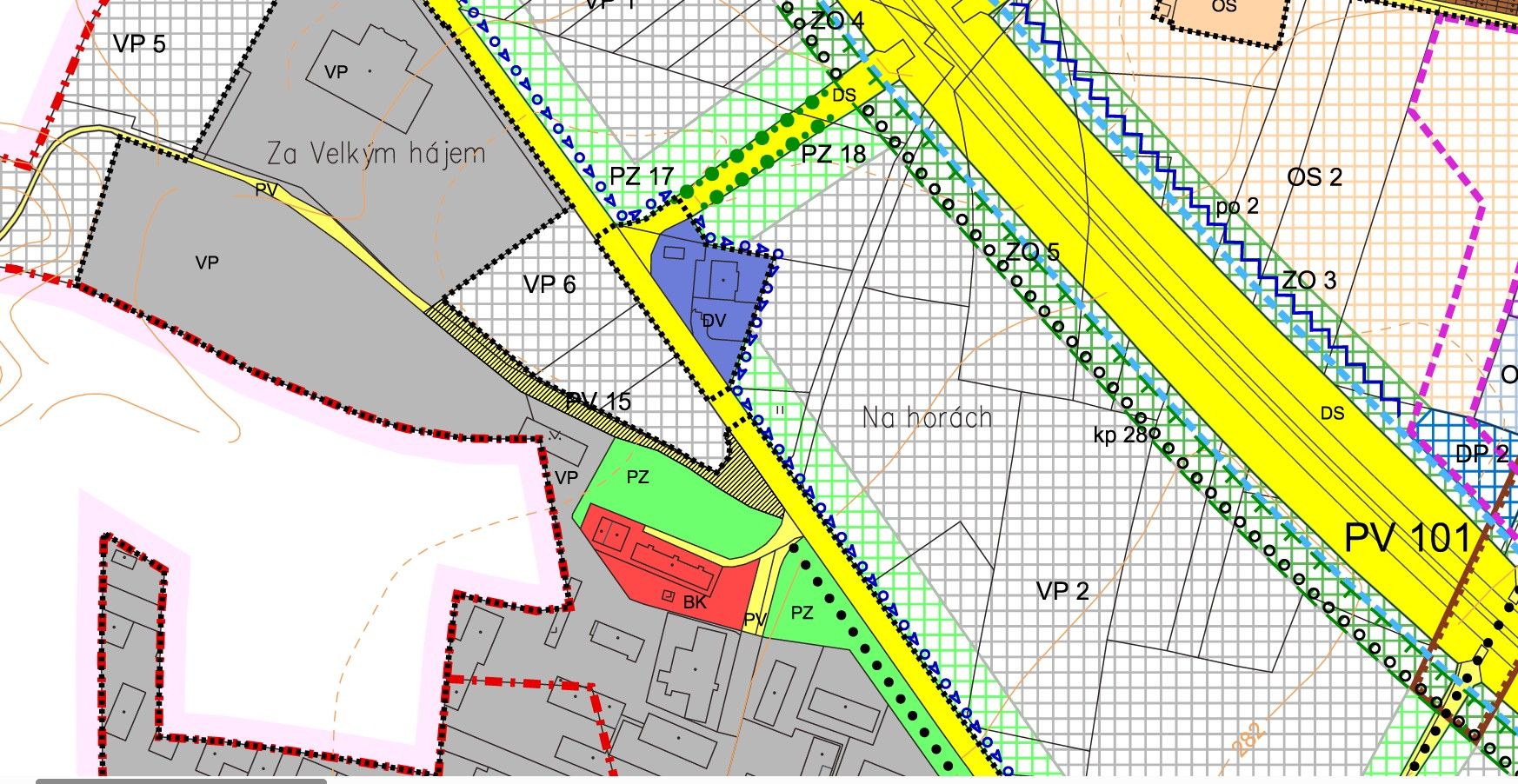The width and height of the screenshot is (1518, 784).
Task: Select the OS 2 zone label
Action: (1315, 178)
